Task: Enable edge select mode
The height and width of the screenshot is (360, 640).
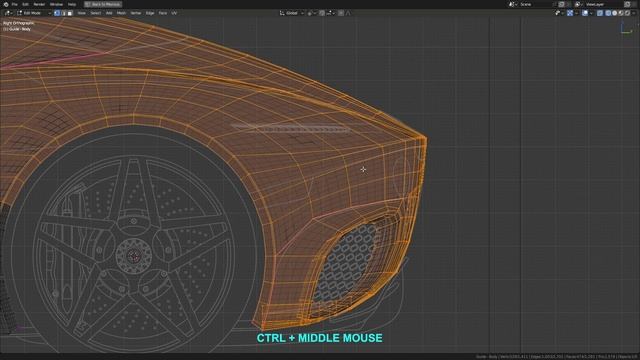Action: coord(63,13)
